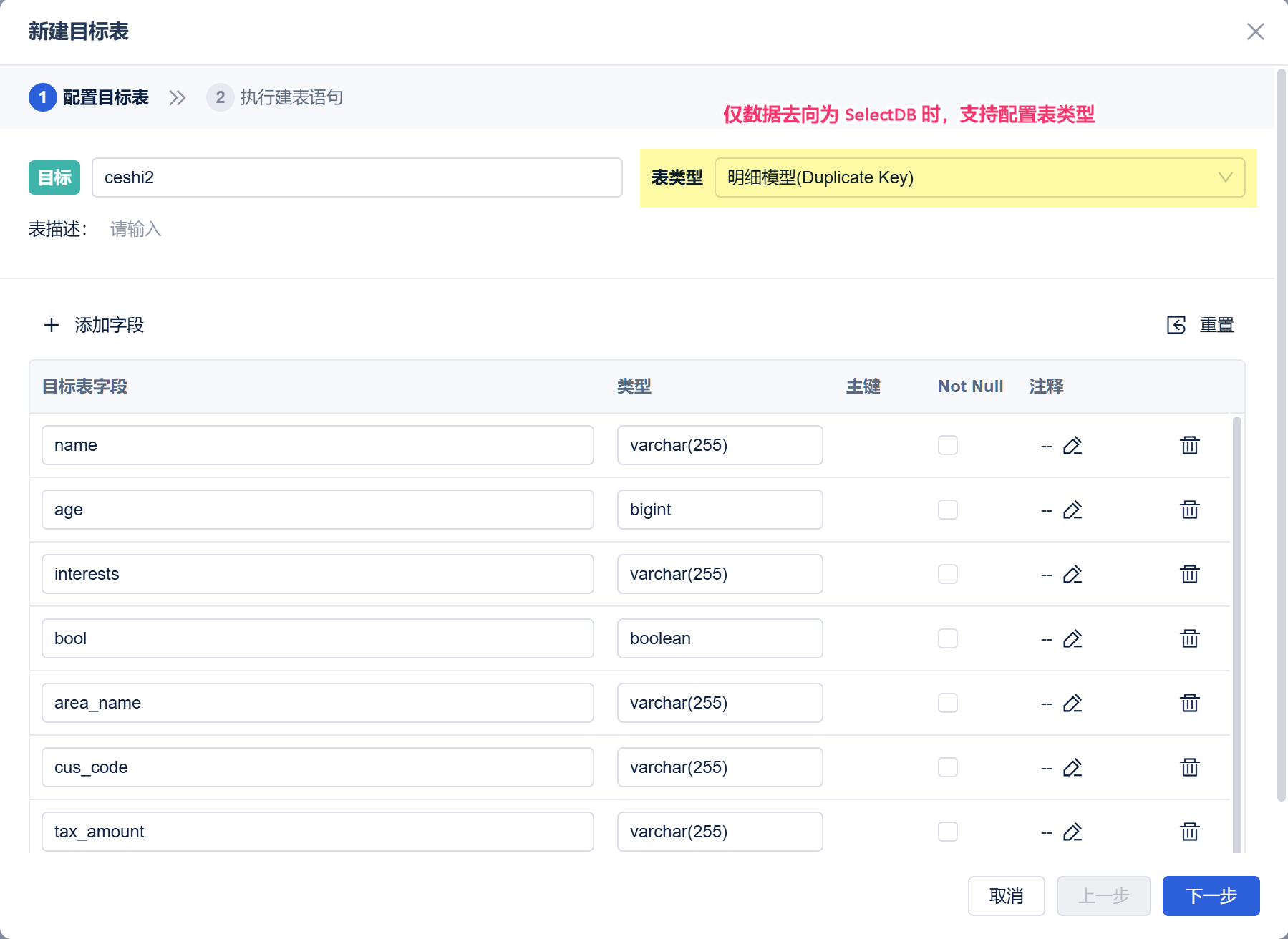Delete the bool field row
Viewport: 1288px width, 939px height.
[x=1190, y=638]
